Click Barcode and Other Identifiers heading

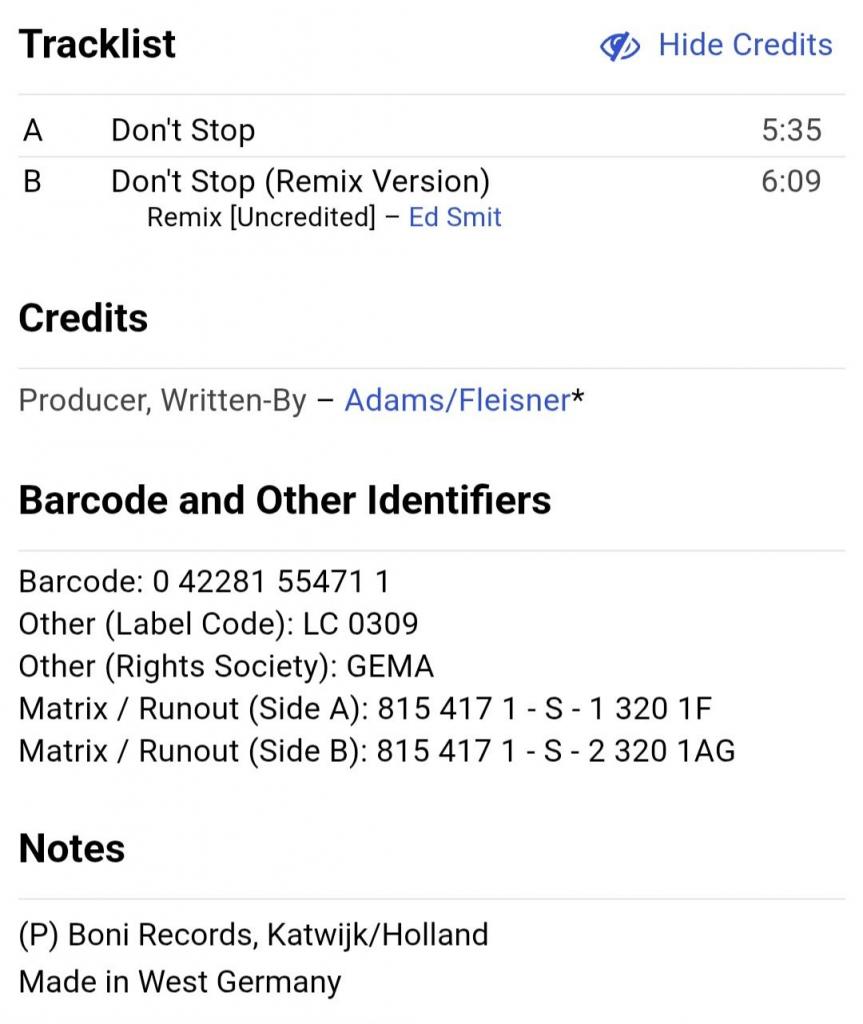point(285,500)
